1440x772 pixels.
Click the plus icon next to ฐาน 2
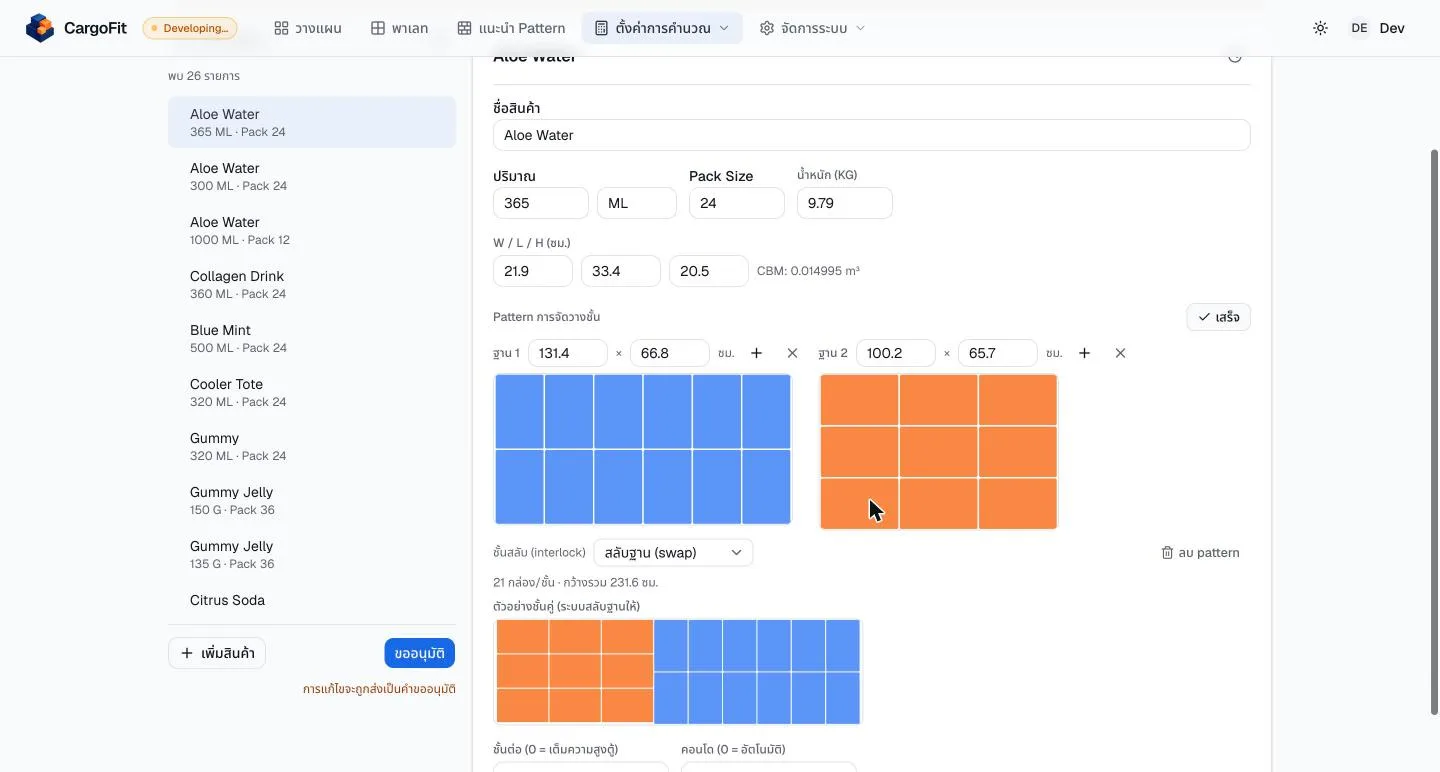(1084, 353)
